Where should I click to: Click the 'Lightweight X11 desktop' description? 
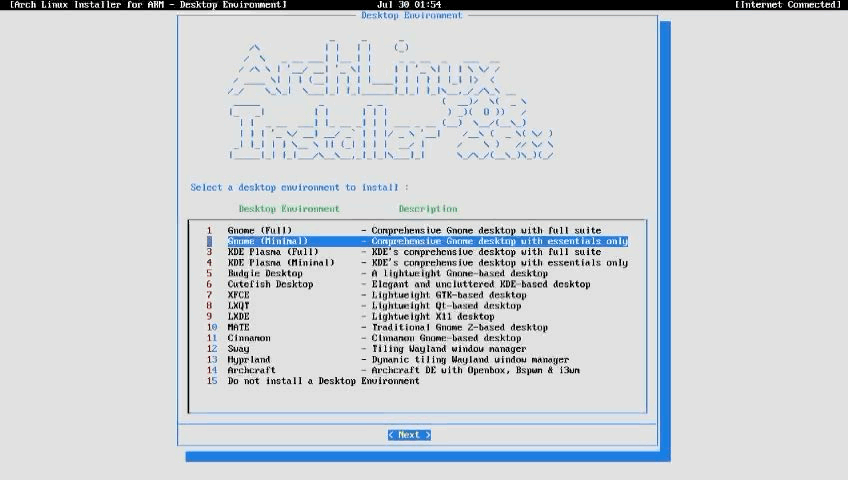[433, 317]
